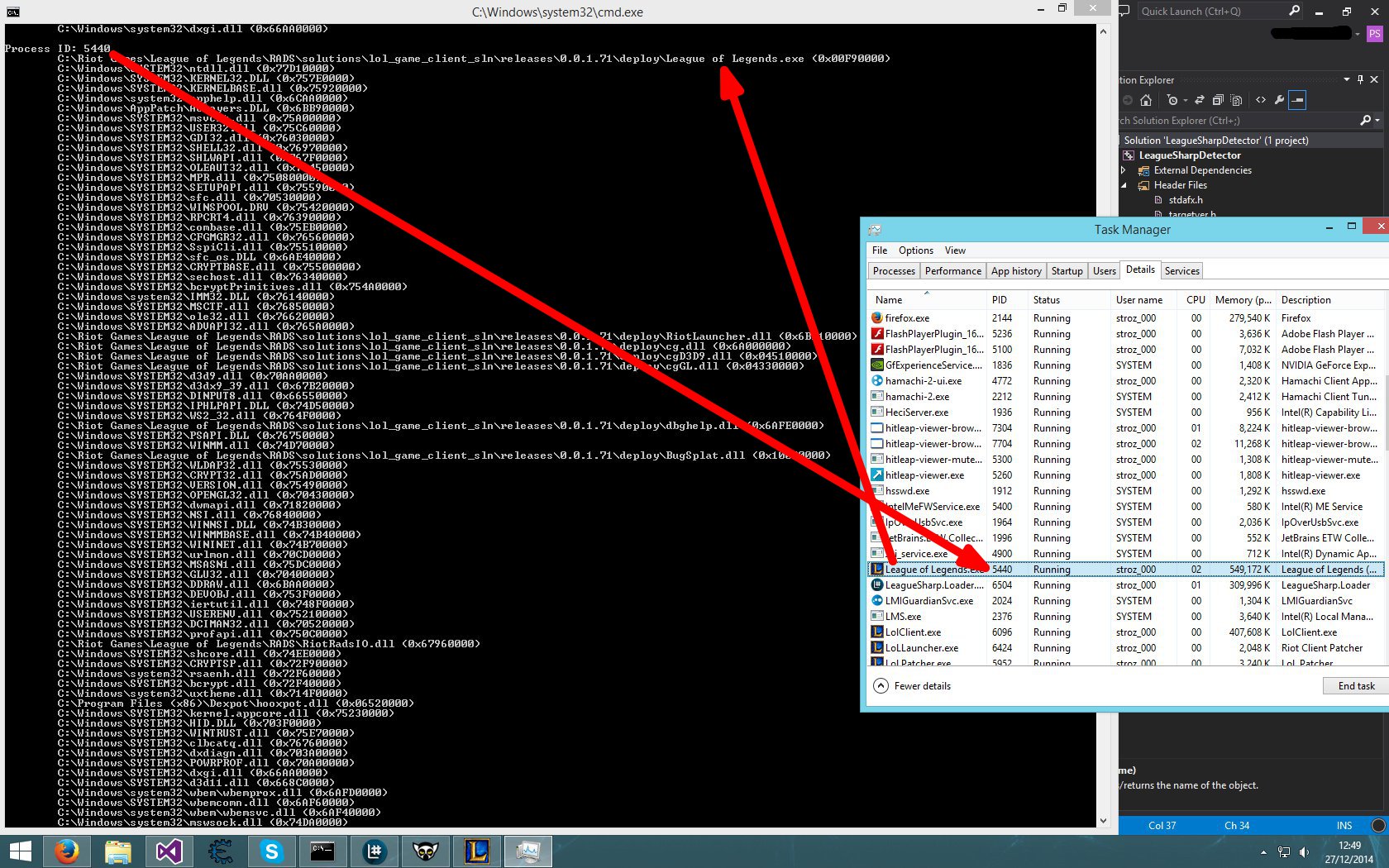Switch to the Startup tab
The image size is (1389, 868).
coord(1067,271)
